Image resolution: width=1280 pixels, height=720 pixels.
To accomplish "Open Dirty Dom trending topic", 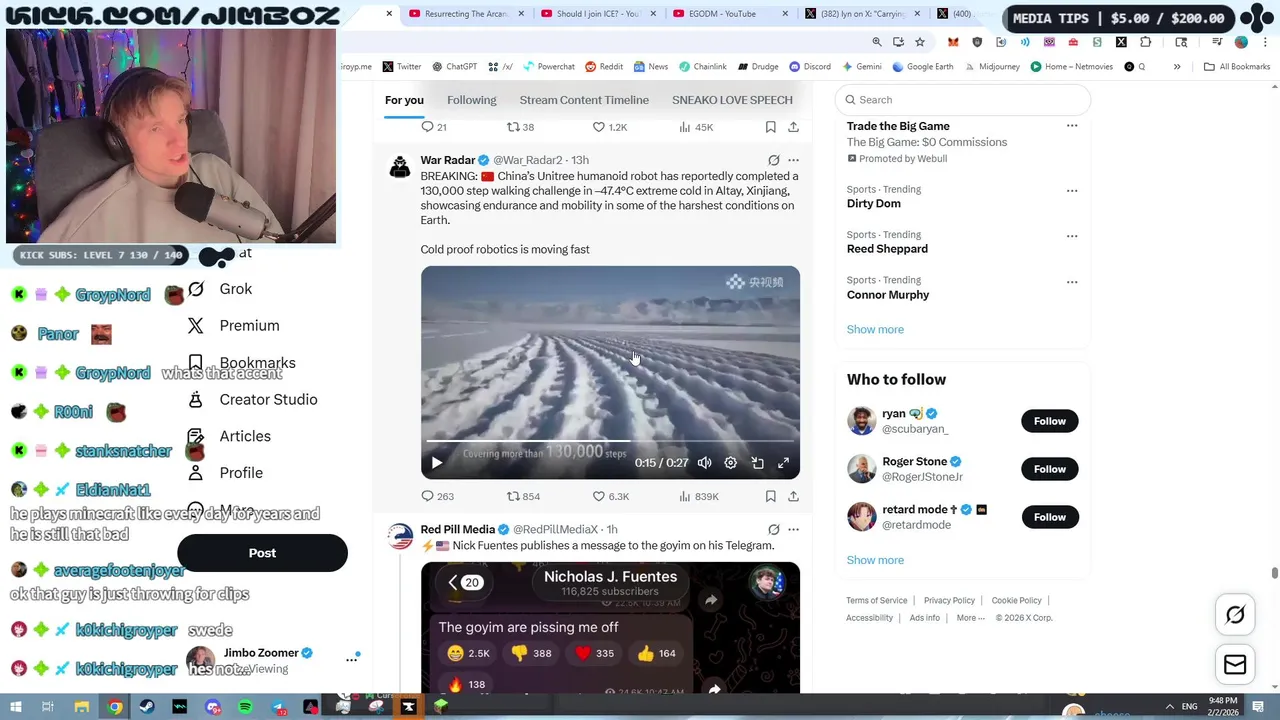I will coord(874,203).
